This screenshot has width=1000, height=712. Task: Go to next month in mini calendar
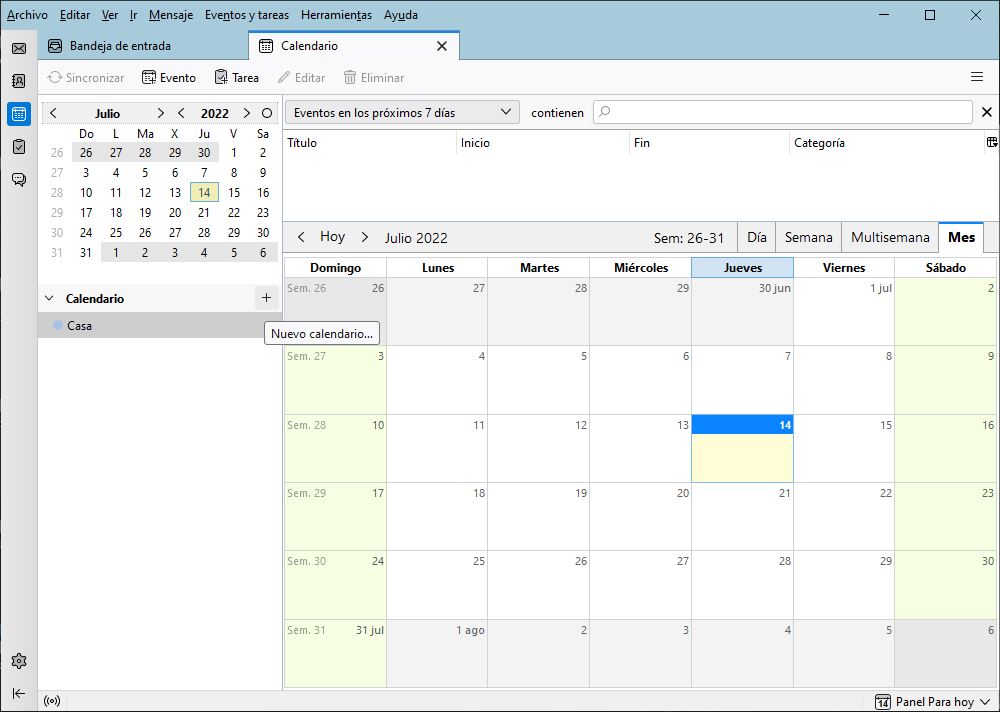point(160,113)
